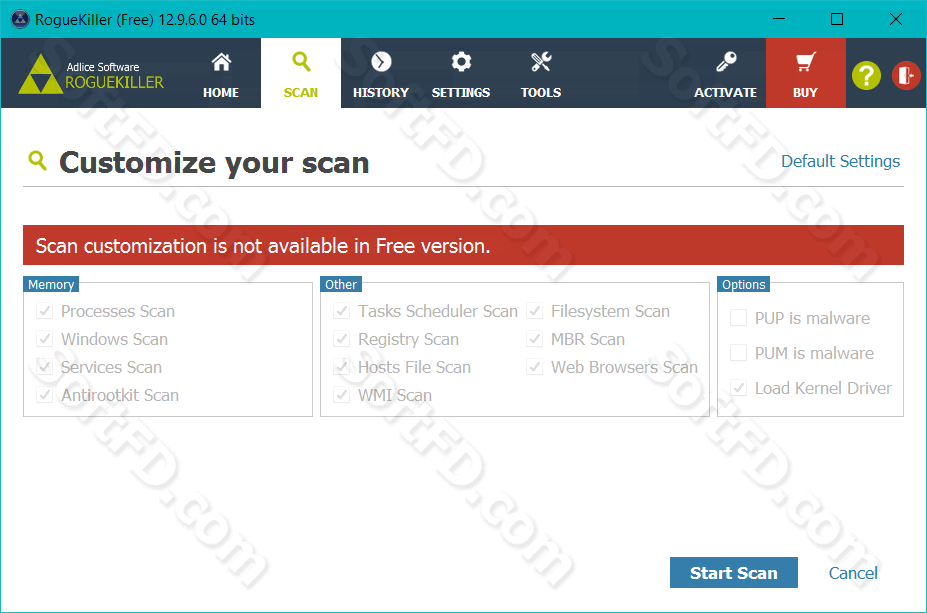Toggle Web Browsers Scan checkbox
The width and height of the screenshot is (927, 613).
534,366
